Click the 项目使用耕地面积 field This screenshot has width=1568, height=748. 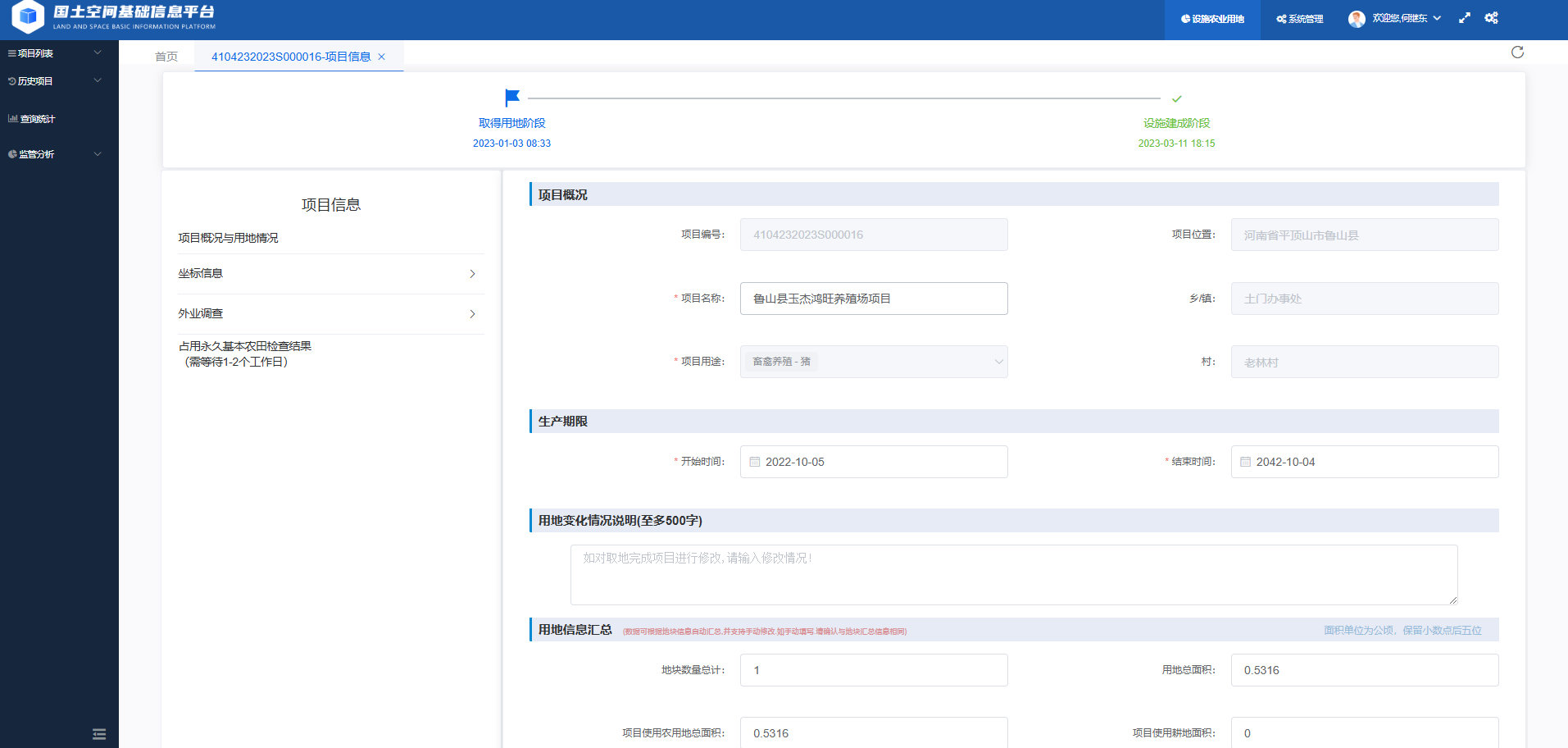coord(1365,732)
